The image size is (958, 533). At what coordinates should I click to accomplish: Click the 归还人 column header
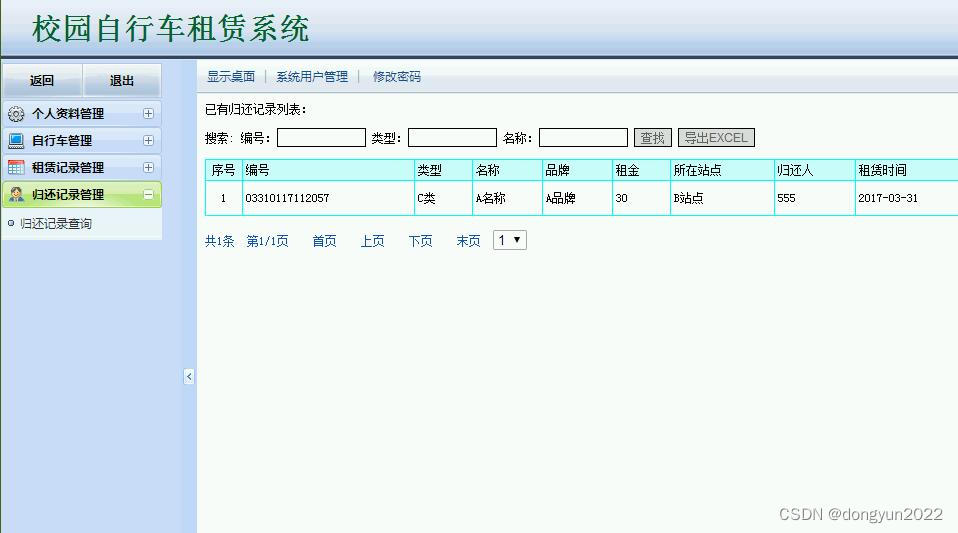[814, 170]
